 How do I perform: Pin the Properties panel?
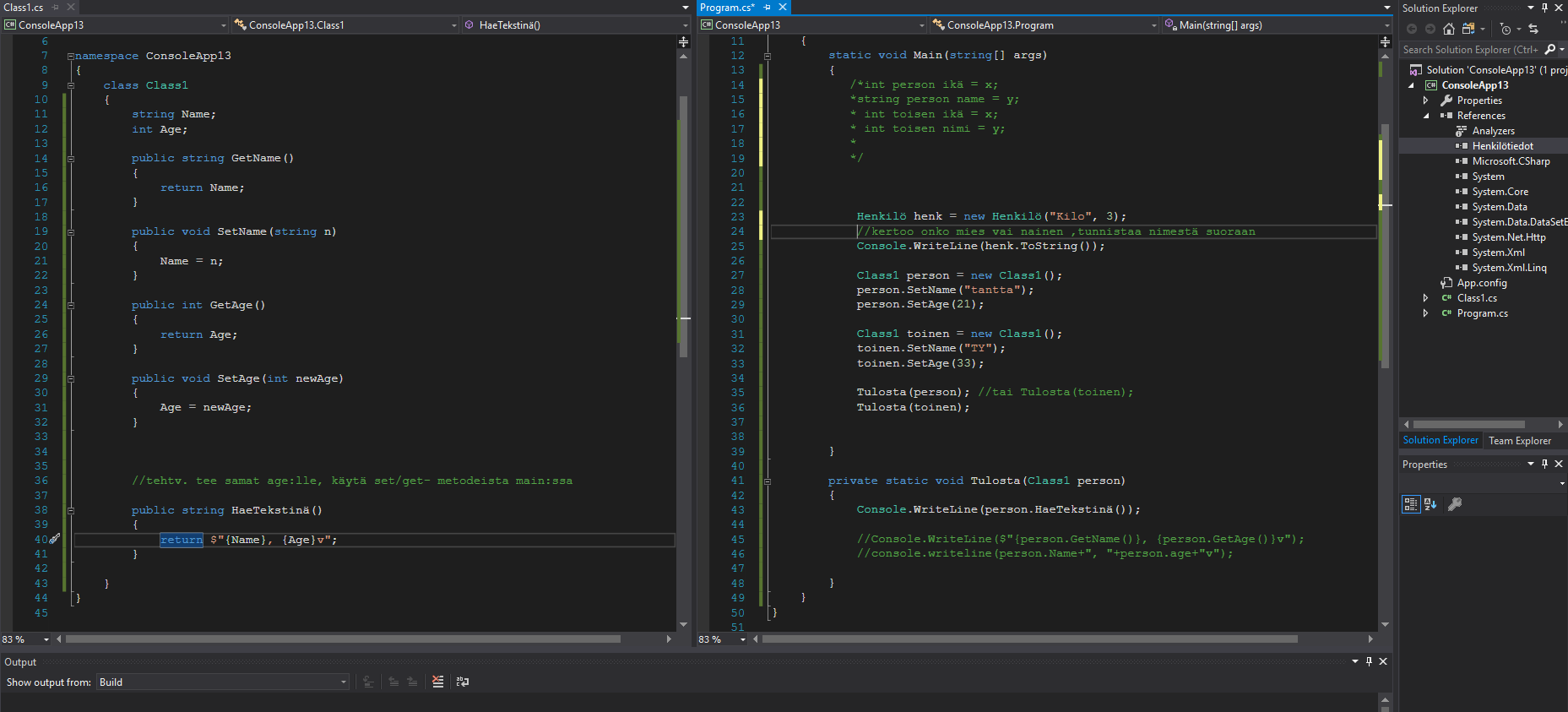1544,464
